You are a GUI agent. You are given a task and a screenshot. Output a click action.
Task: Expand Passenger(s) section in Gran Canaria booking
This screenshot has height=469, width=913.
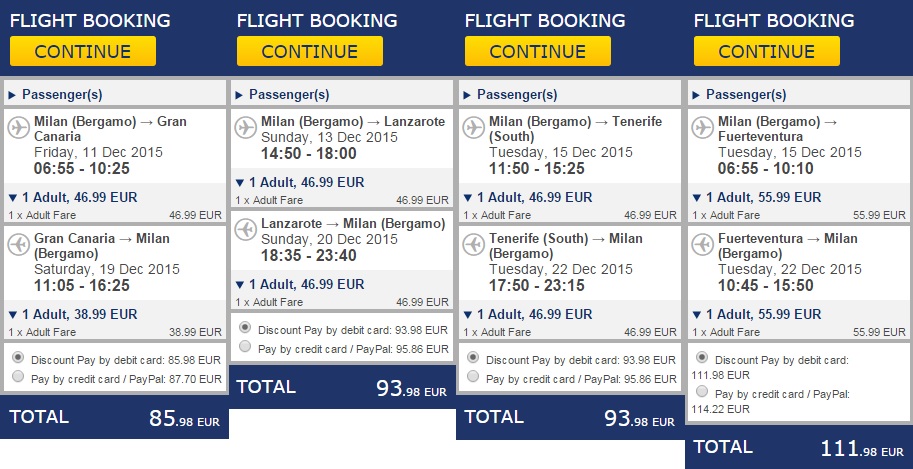pos(55,95)
